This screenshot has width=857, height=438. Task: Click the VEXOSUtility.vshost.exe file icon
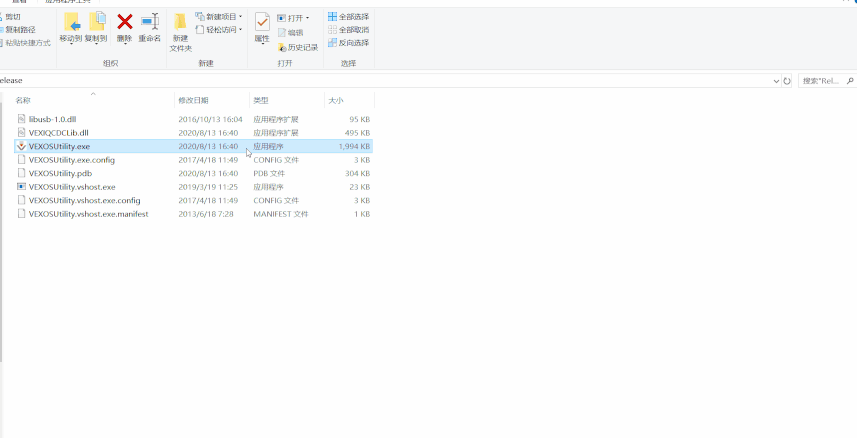[x=21, y=186]
